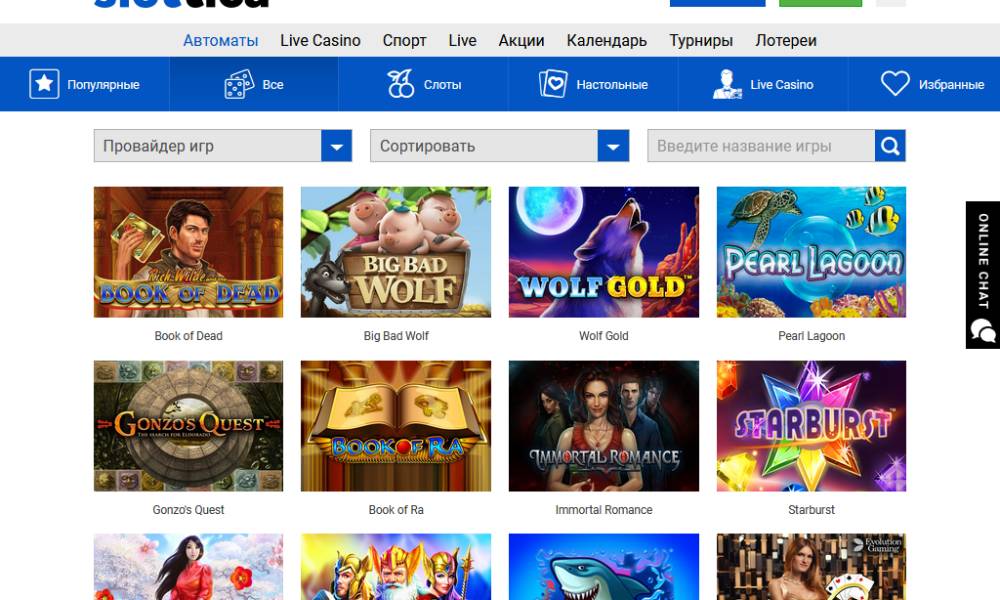Go to the Турниры page
Image resolution: width=1000 pixels, height=600 pixels.
click(701, 41)
